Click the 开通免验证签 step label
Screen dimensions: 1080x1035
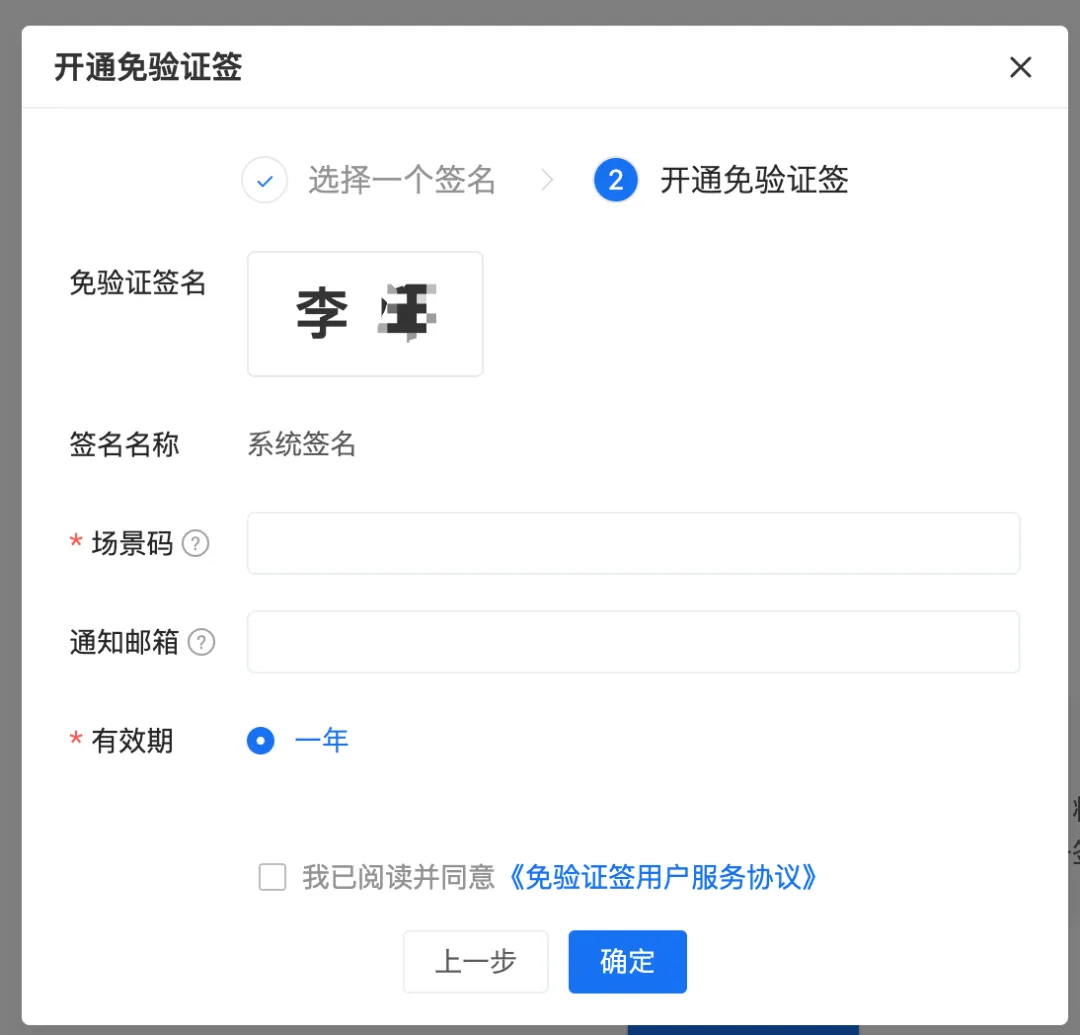(754, 181)
